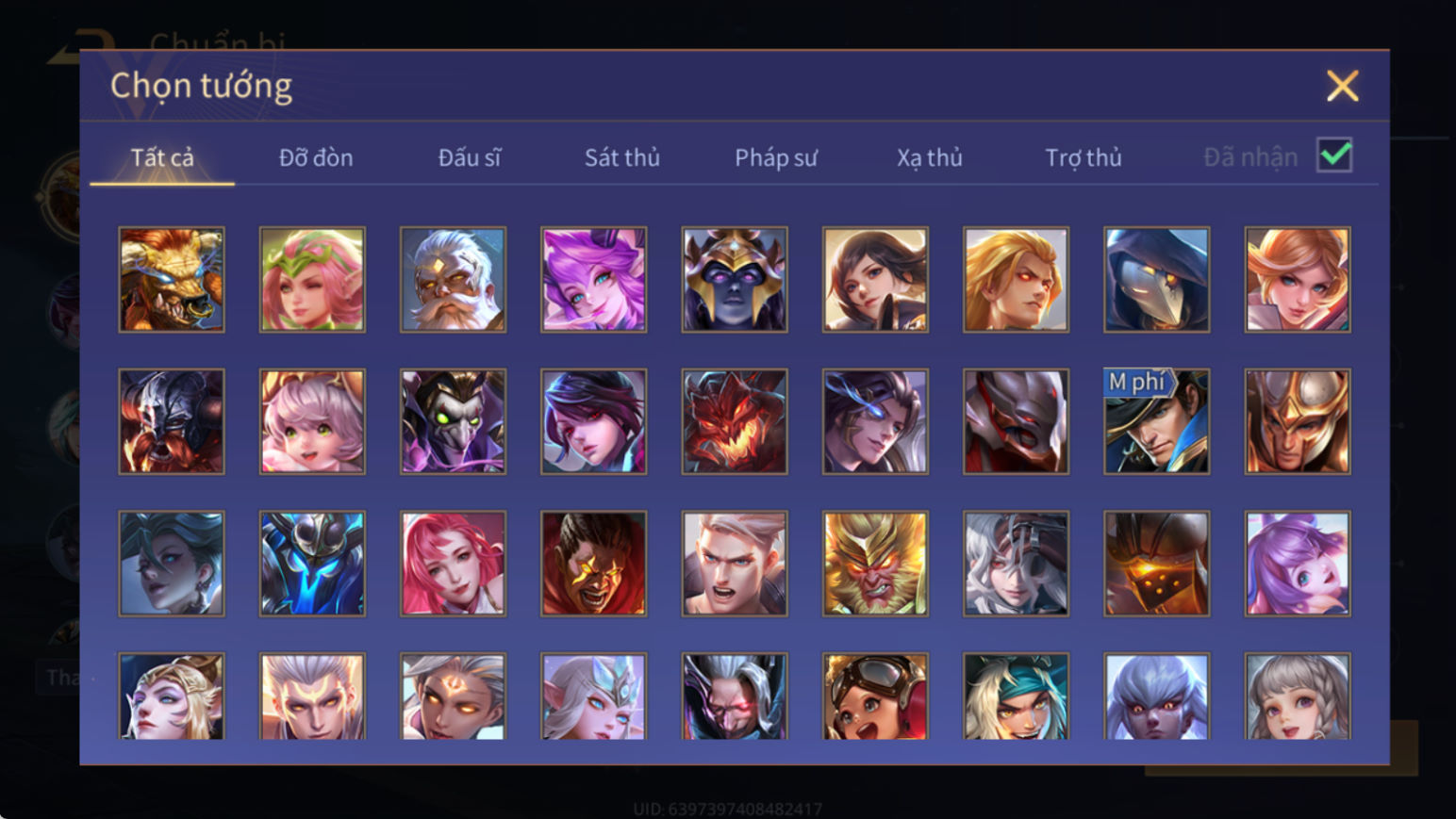The image size is (1456, 819).
Task: Select the purple-haired horned girl hero
Action: point(593,279)
